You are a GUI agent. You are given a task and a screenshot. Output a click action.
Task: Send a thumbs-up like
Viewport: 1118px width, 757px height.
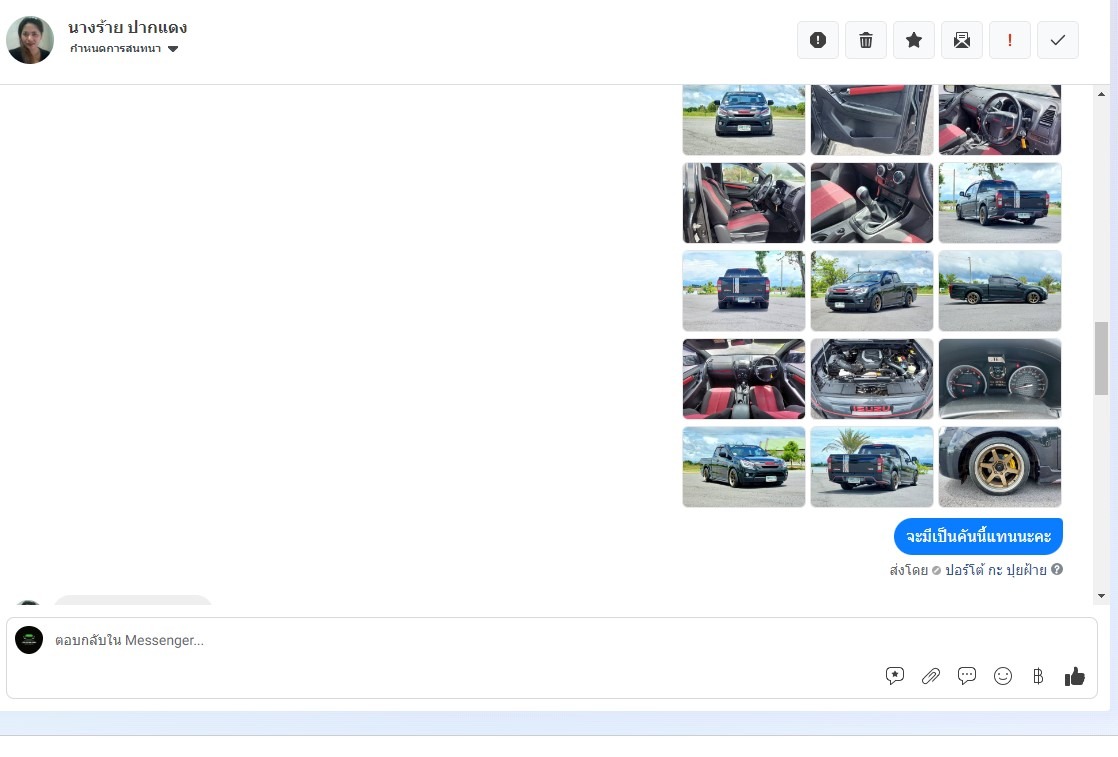point(1075,676)
